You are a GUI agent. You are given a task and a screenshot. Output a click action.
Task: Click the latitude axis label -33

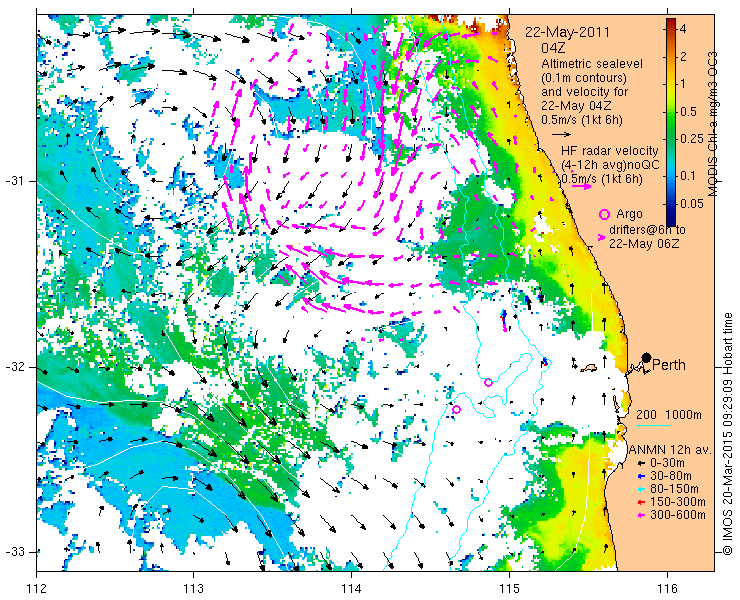[15, 552]
